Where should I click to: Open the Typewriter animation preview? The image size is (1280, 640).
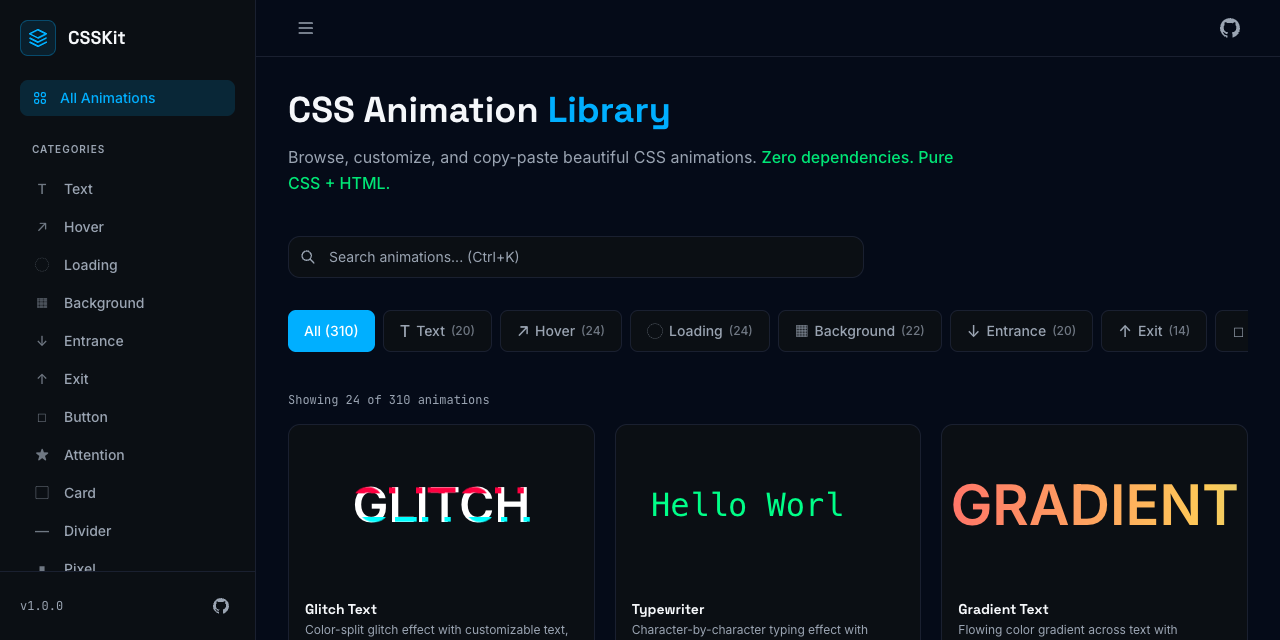[x=768, y=505]
